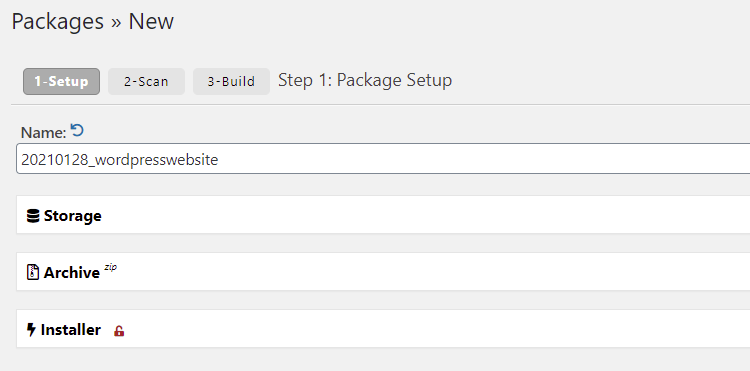Click the zip format superscript label

(x=110, y=267)
